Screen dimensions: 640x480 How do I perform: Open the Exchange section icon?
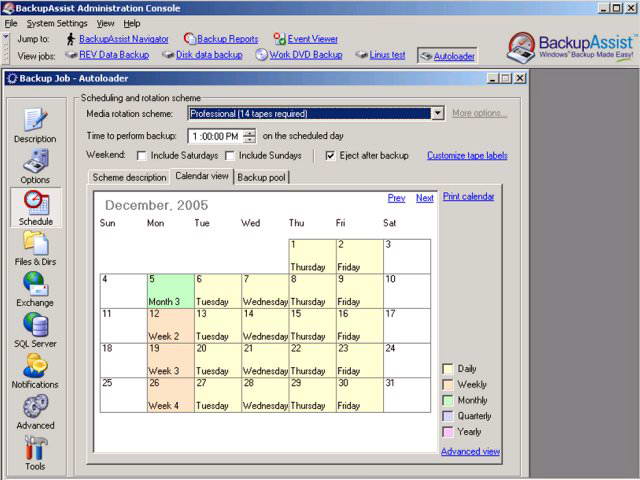(x=36, y=284)
